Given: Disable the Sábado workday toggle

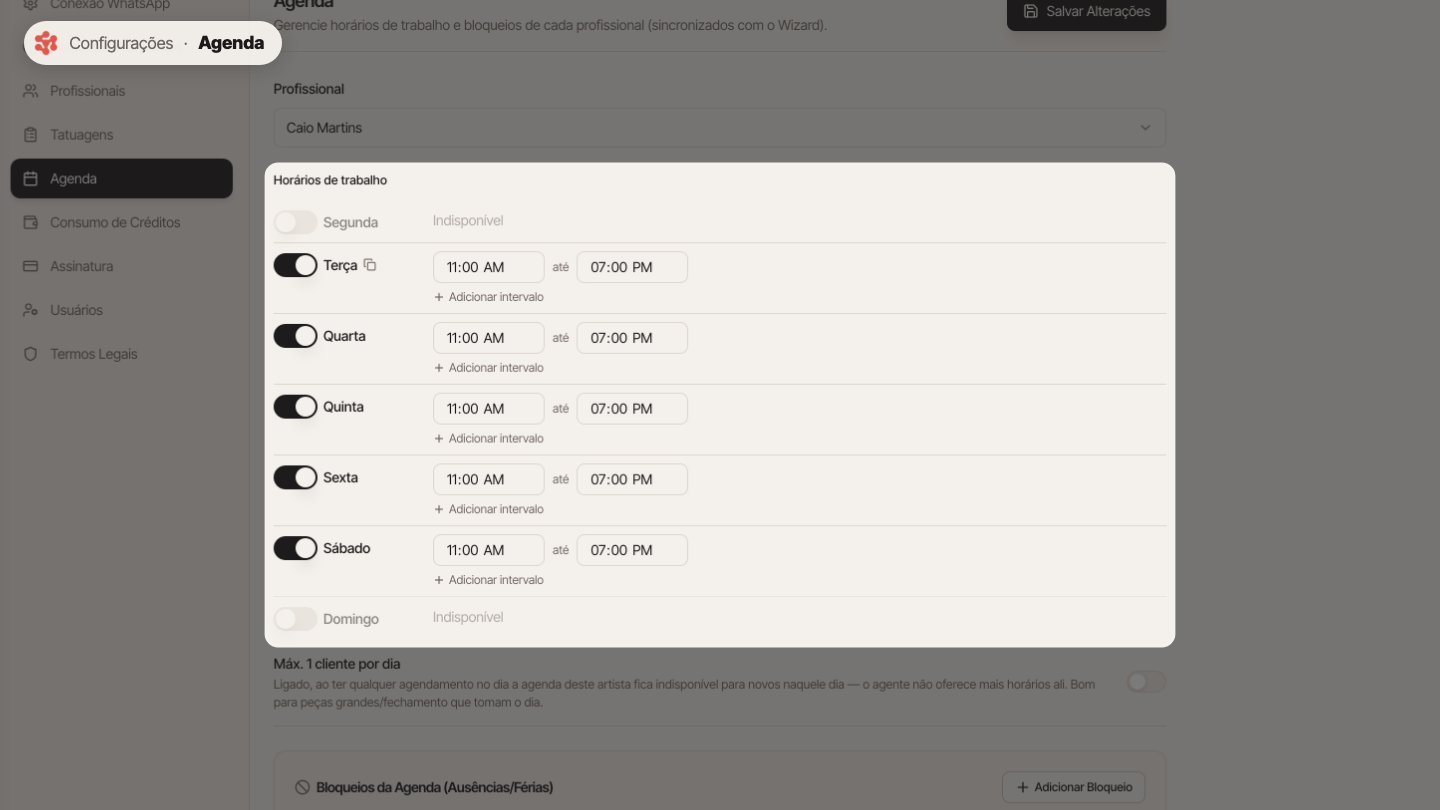Looking at the screenshot, I should pyautogui.click(x=295, y=548).
